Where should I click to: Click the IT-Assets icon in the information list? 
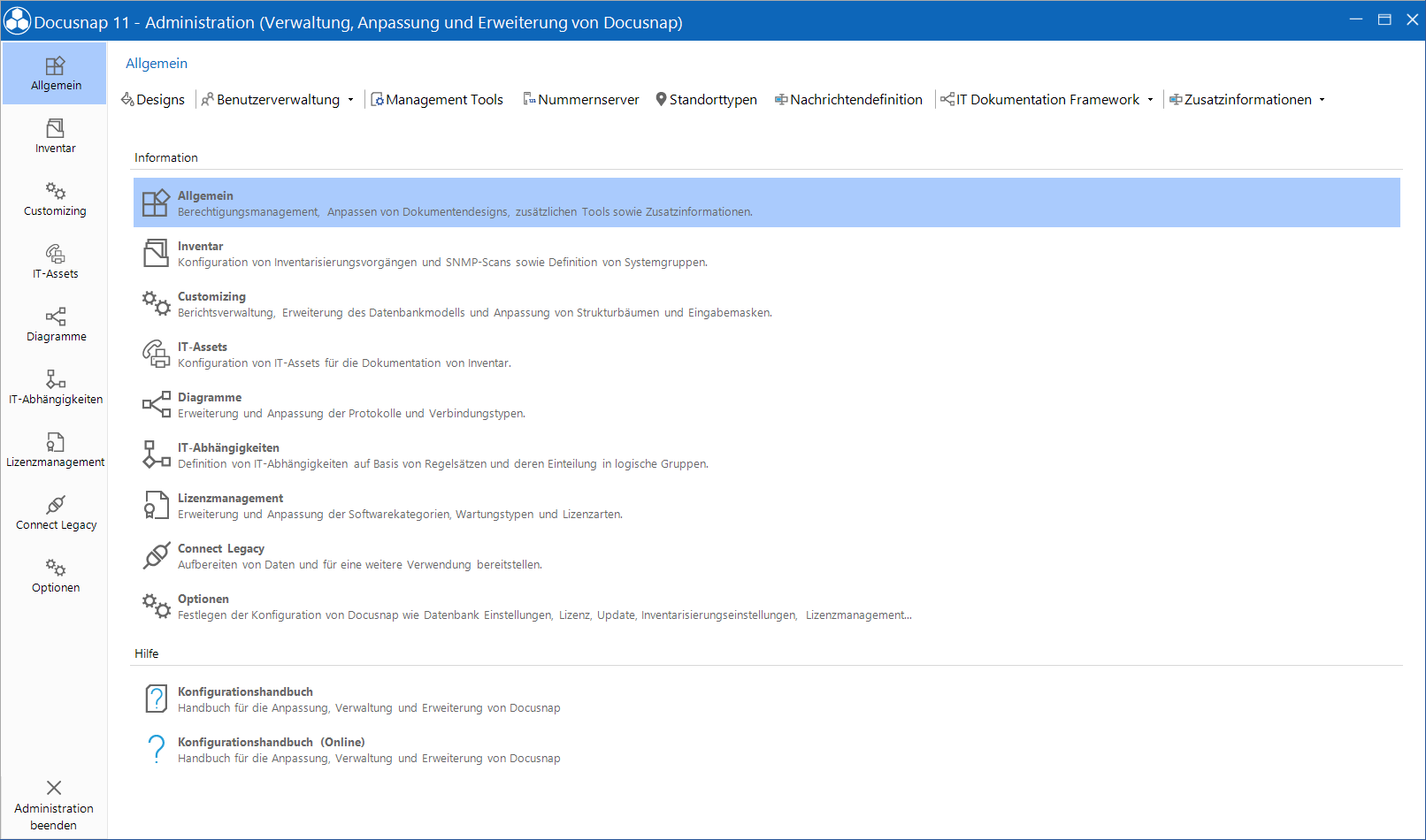(x=156, y=355)
